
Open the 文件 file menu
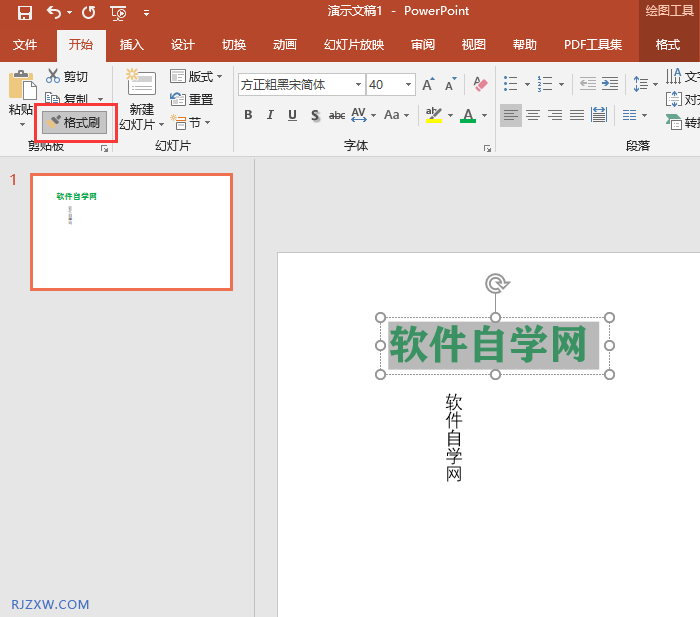coord(25,45)
